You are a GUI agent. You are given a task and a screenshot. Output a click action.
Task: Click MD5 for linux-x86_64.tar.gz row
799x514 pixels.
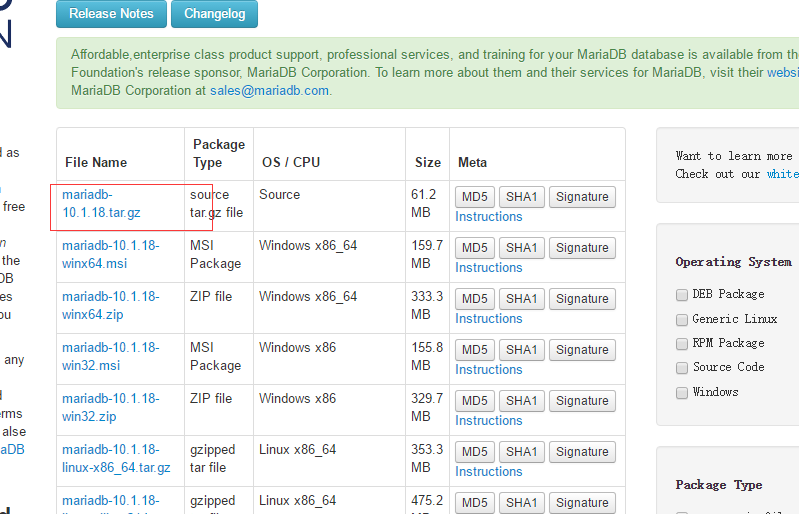point(474,452)
